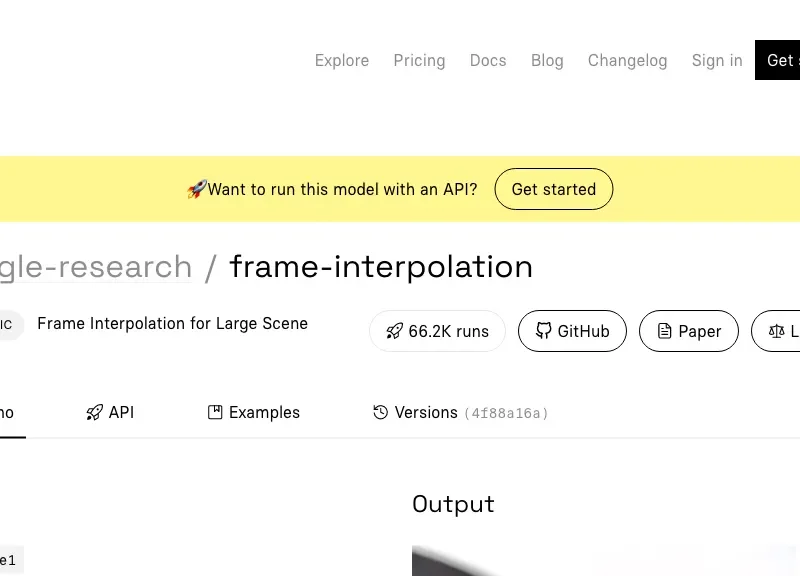800x576 pixels.
Task: Click the rocket icon on API tab
Action: pyautogui.click(x=95, y=412)
